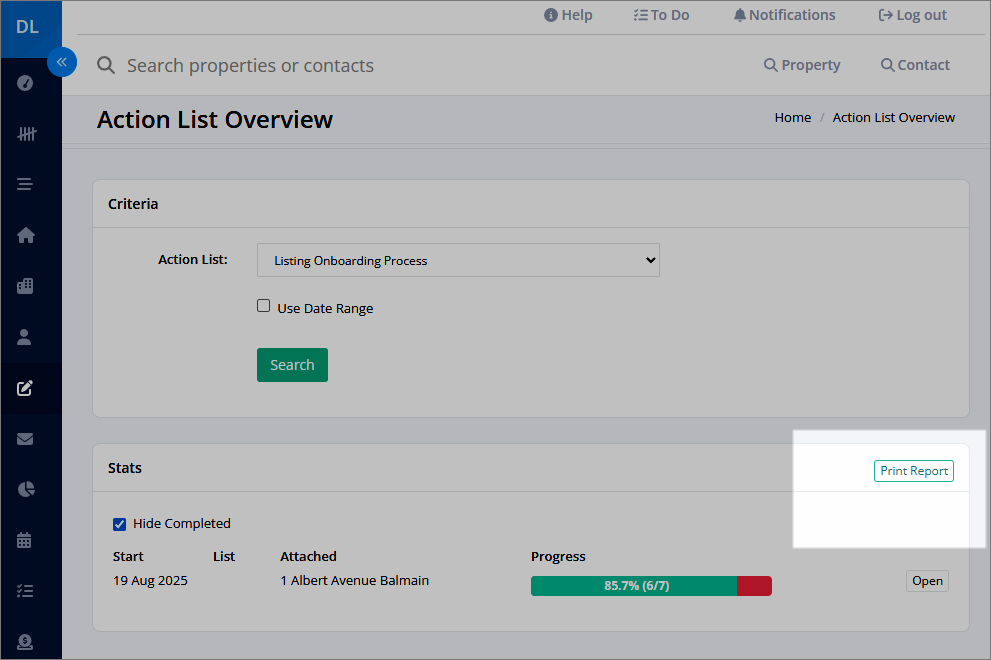991x660 pixels.
Task: Select the building icon in sidebar
Action: (25, 286)
